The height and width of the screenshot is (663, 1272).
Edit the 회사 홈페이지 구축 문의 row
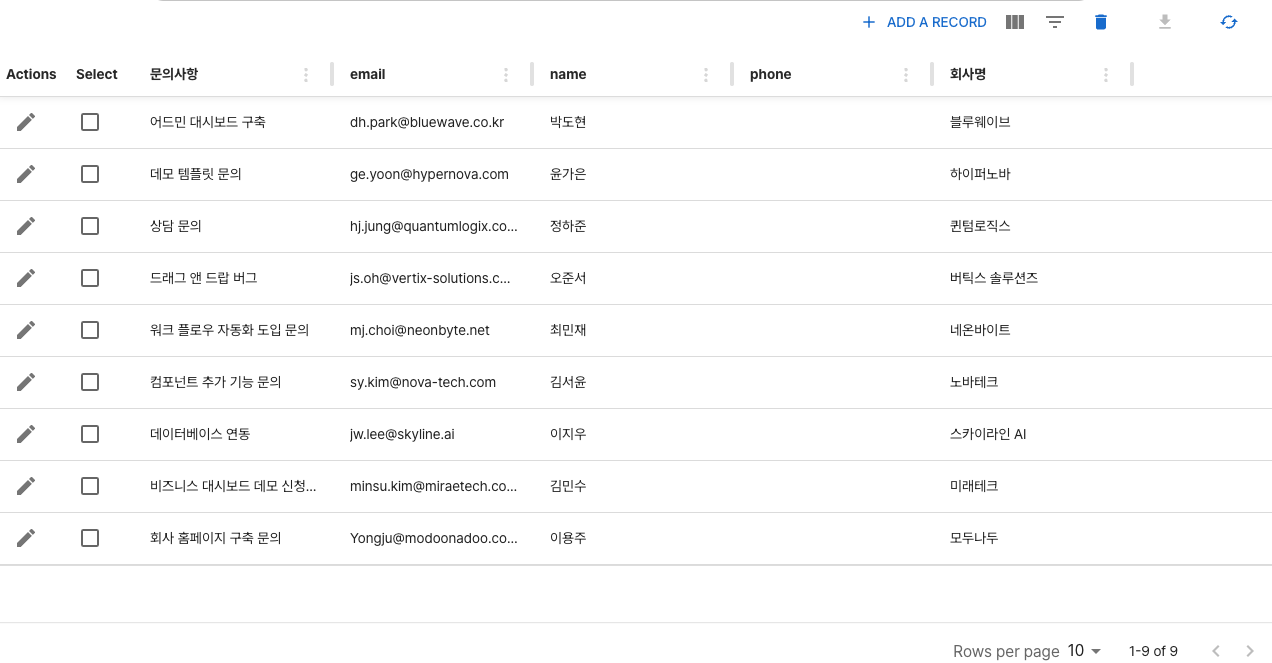[26, 538]
